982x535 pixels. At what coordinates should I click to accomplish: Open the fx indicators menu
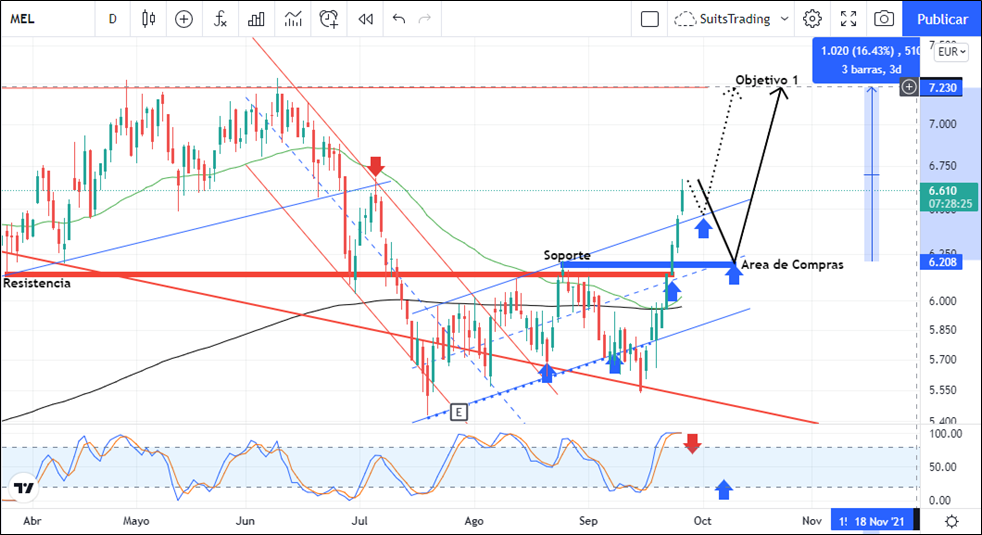(221, 18)
